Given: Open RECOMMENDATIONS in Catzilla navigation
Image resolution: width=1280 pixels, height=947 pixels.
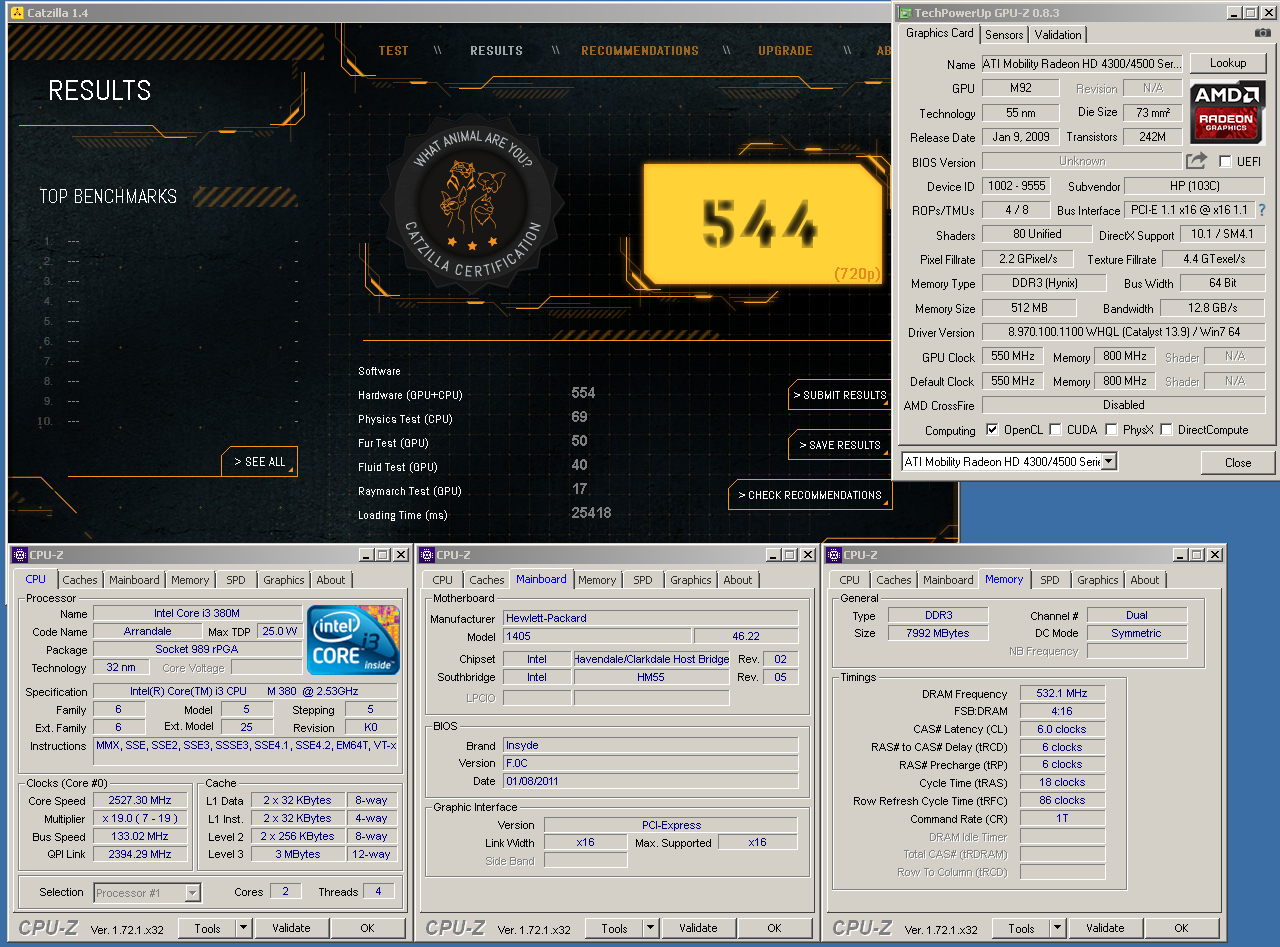Looking at the screenshot, I should (x=640, y=51).
